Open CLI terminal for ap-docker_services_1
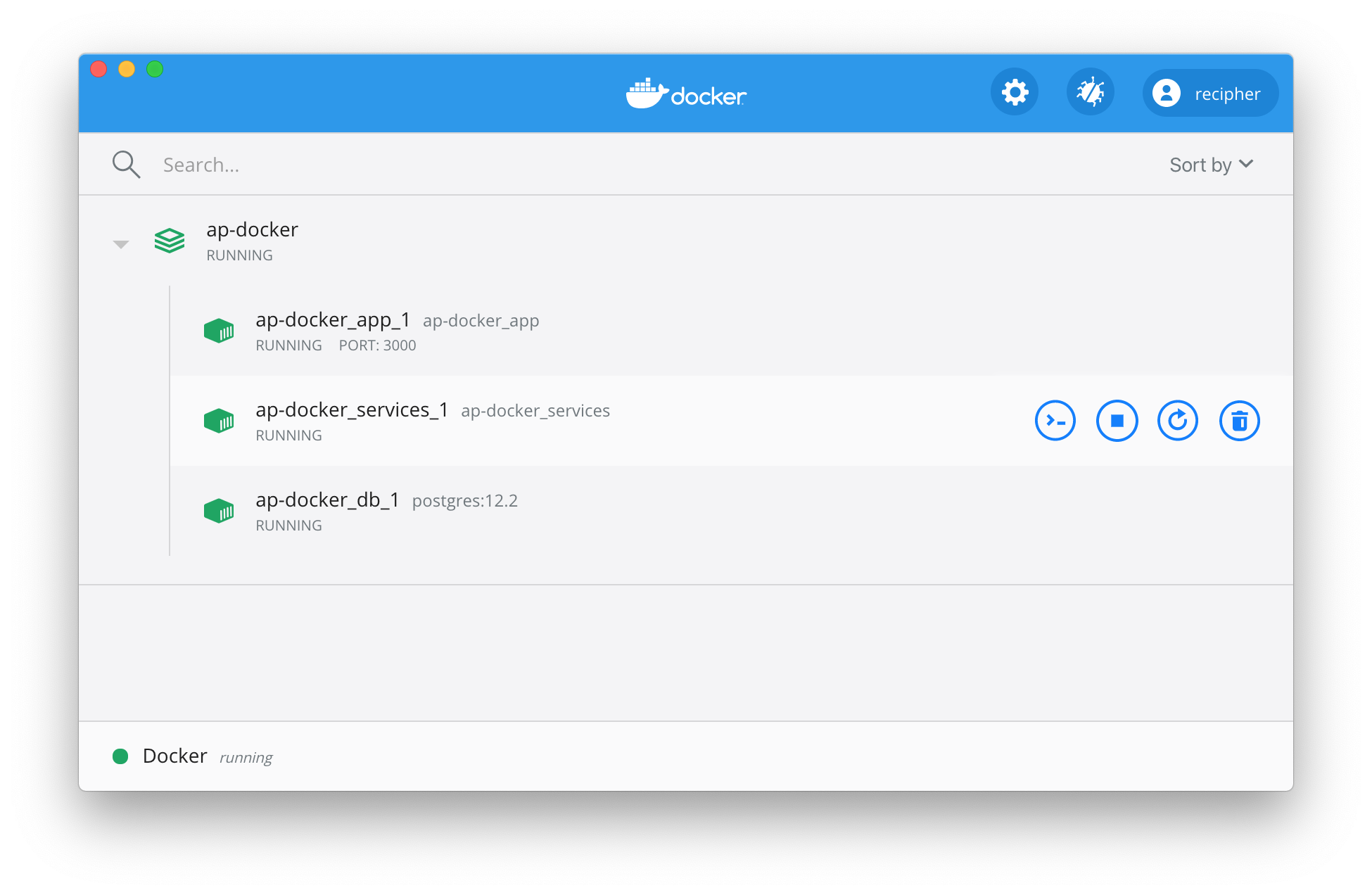 (x=1055, y=421)
